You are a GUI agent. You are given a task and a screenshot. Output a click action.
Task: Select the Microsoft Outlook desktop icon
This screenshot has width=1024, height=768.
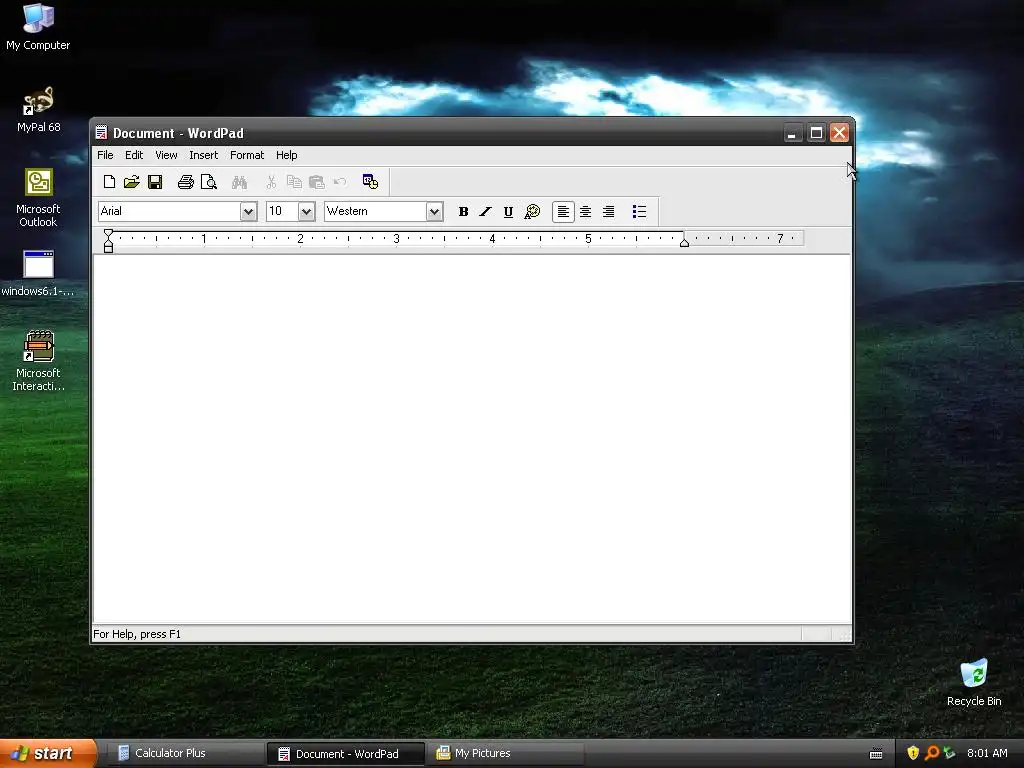tap(38, 198)
